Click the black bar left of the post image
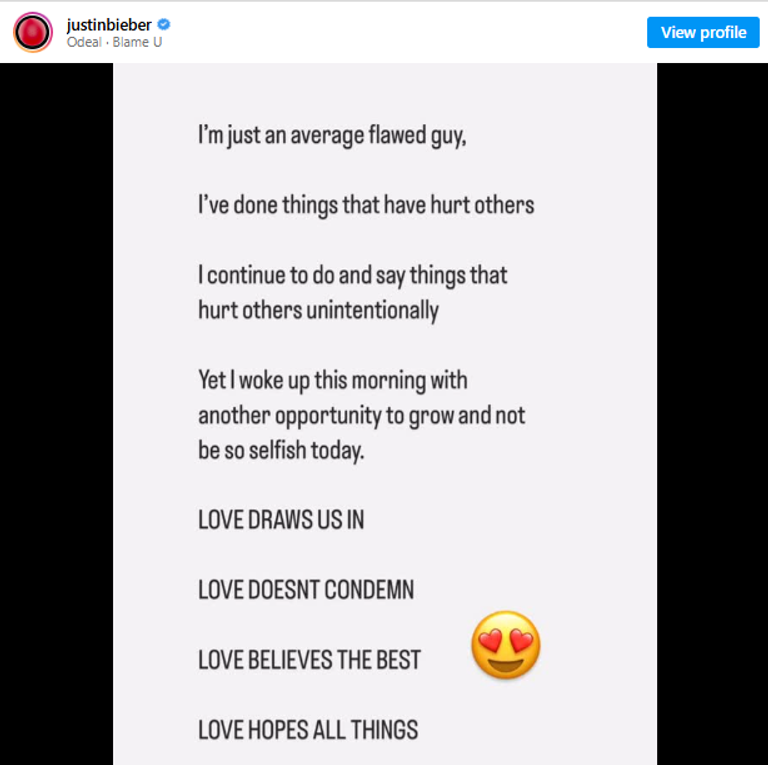Screen dimensions: 768x765 (x=56, y=414)
